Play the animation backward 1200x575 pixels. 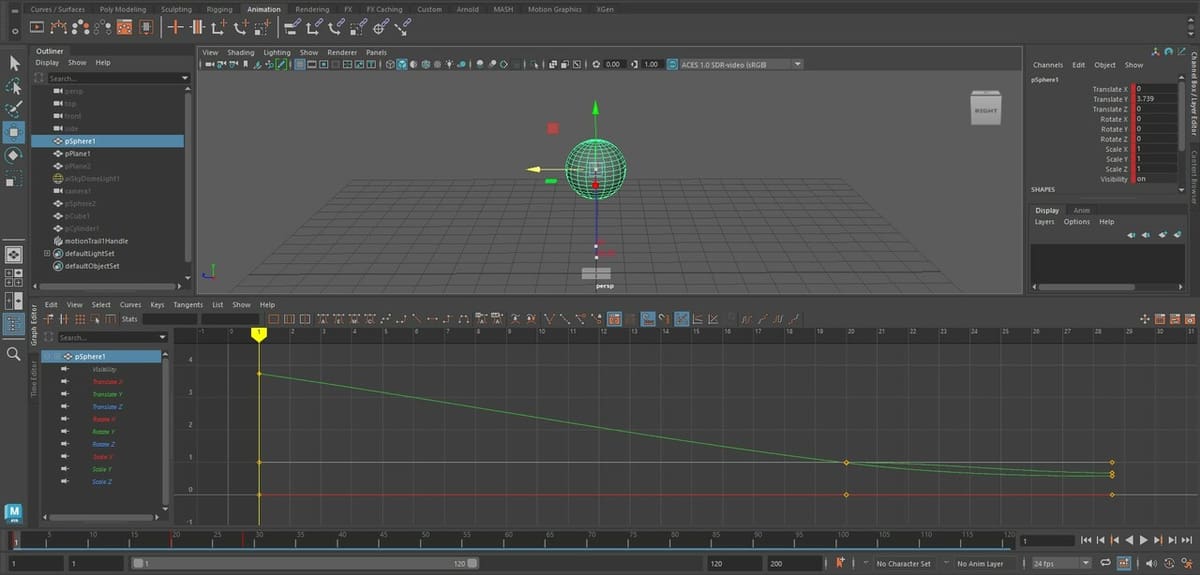(1129, 540)
